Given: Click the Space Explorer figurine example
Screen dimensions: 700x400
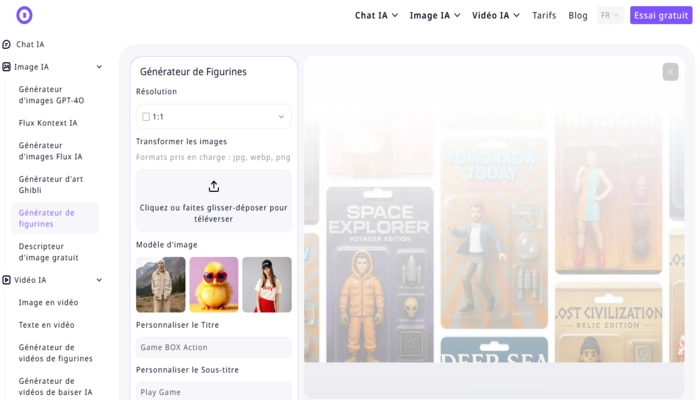Looking at the screenshot, I should (380, 275).
